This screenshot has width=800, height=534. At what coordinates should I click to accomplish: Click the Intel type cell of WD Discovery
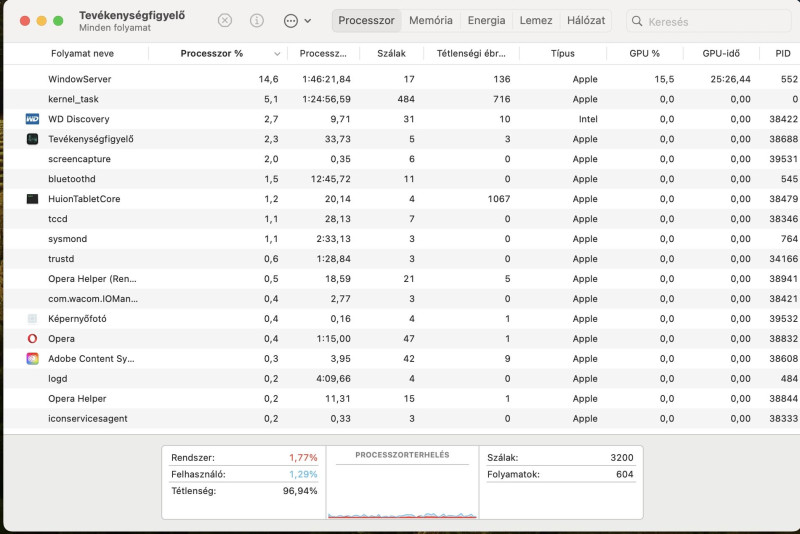coord(588,119)
